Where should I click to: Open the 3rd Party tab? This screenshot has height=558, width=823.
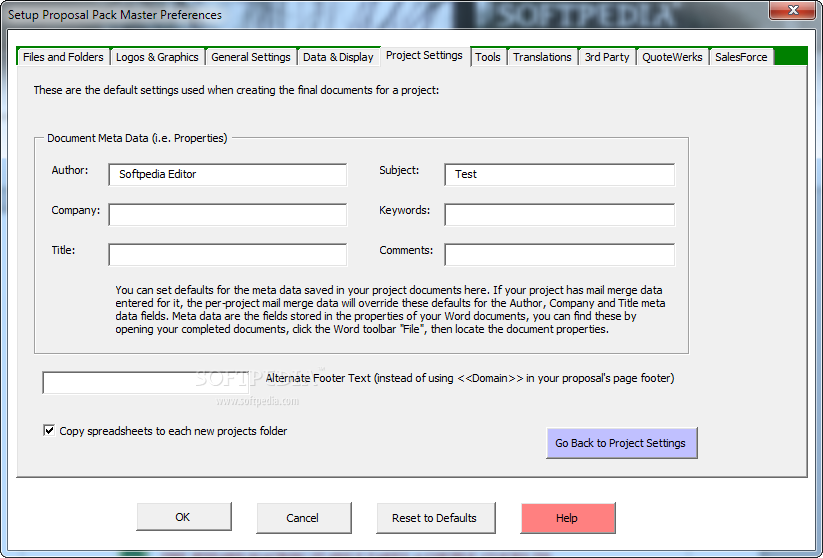click(607, 57)
